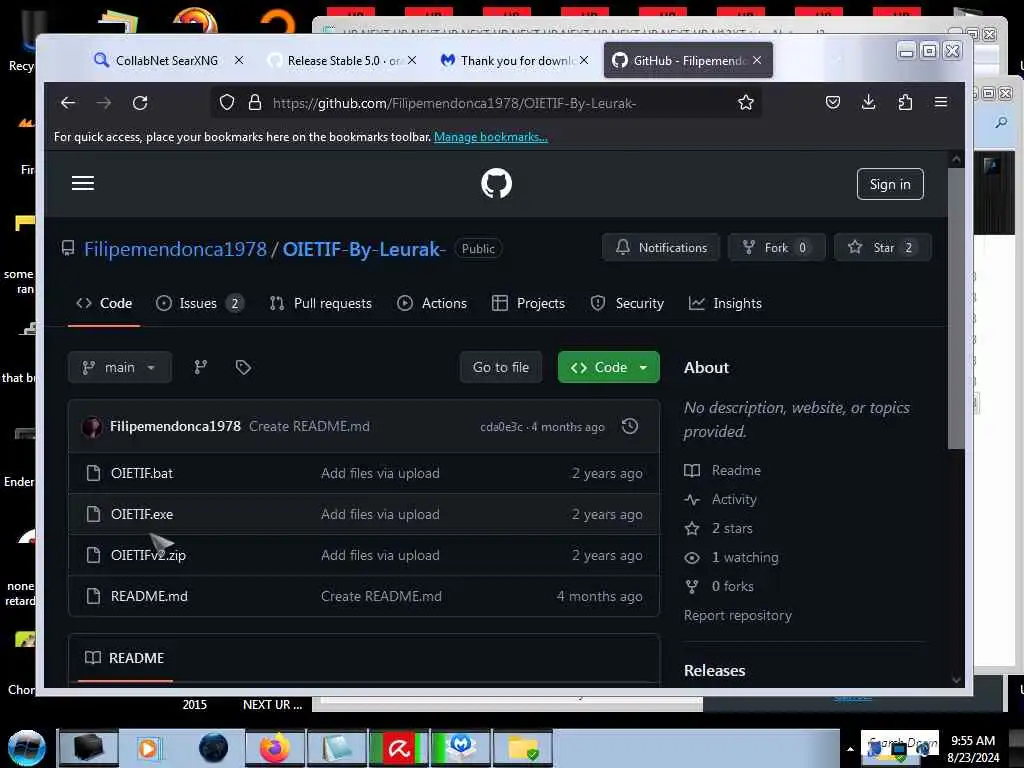Open the Filipemendonca1978 owner link

[175, 249]
